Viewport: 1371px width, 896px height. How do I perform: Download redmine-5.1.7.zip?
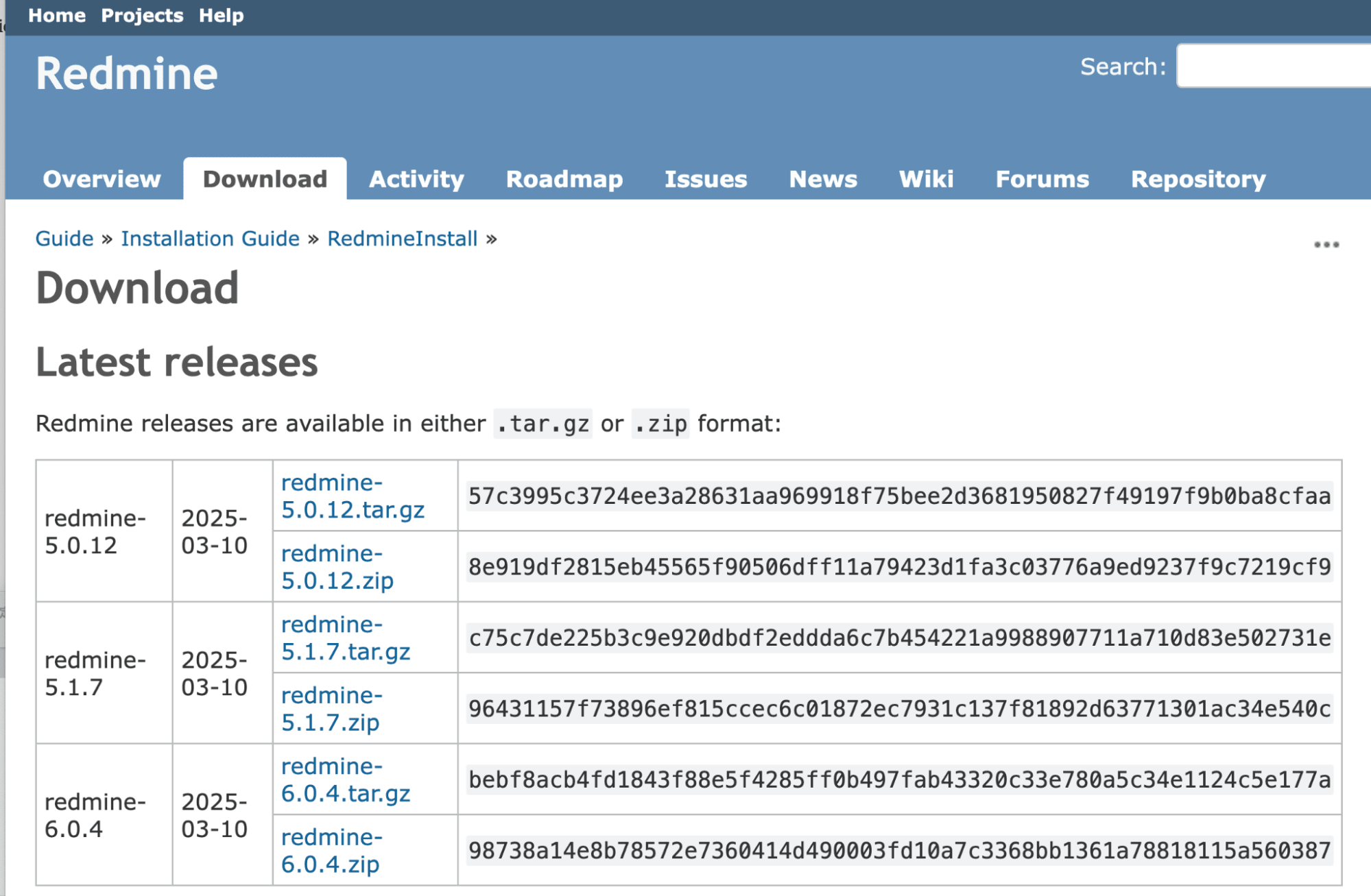coord(332,709)
